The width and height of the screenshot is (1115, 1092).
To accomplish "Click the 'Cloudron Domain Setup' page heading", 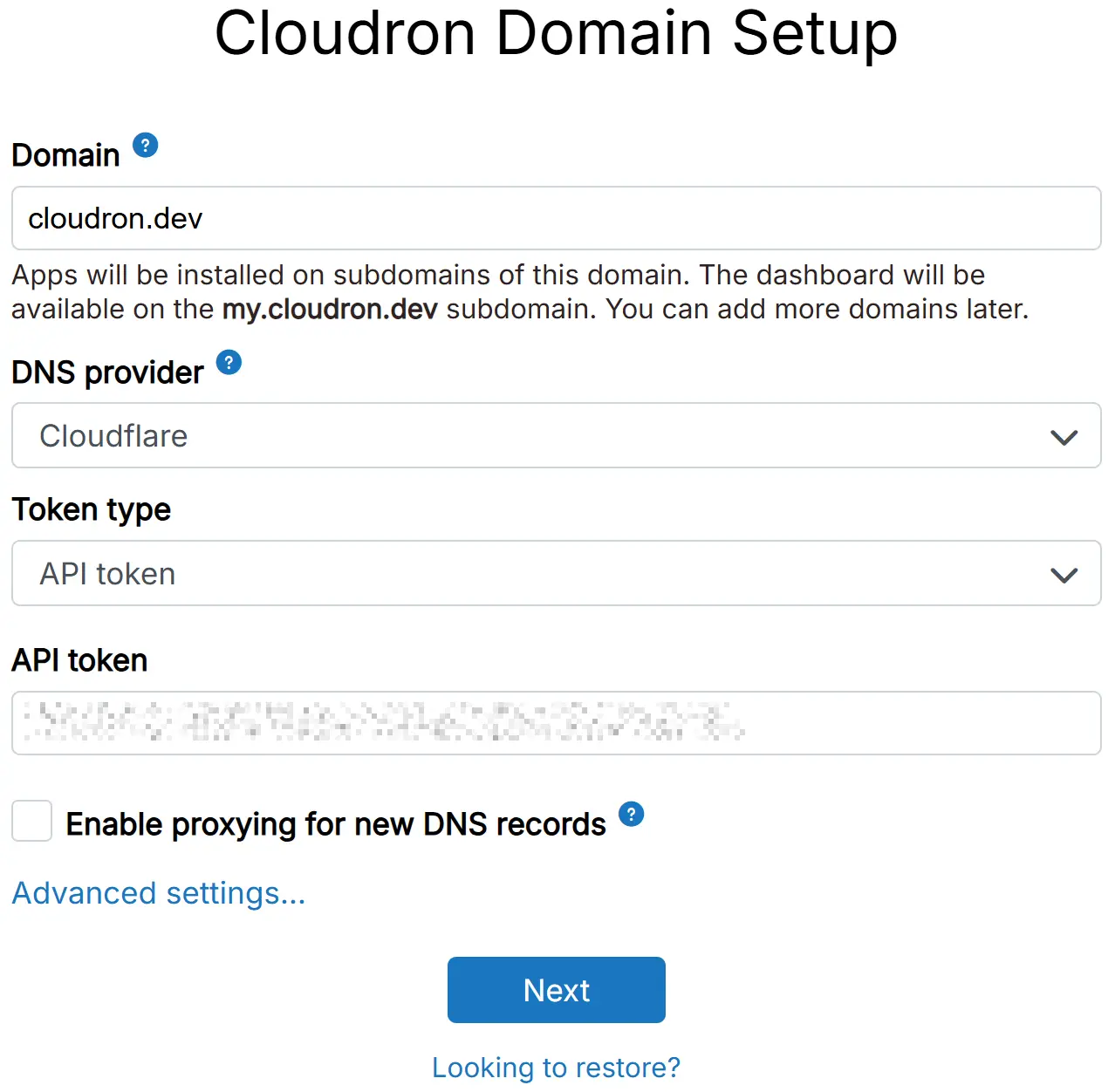I will [556, 33].
